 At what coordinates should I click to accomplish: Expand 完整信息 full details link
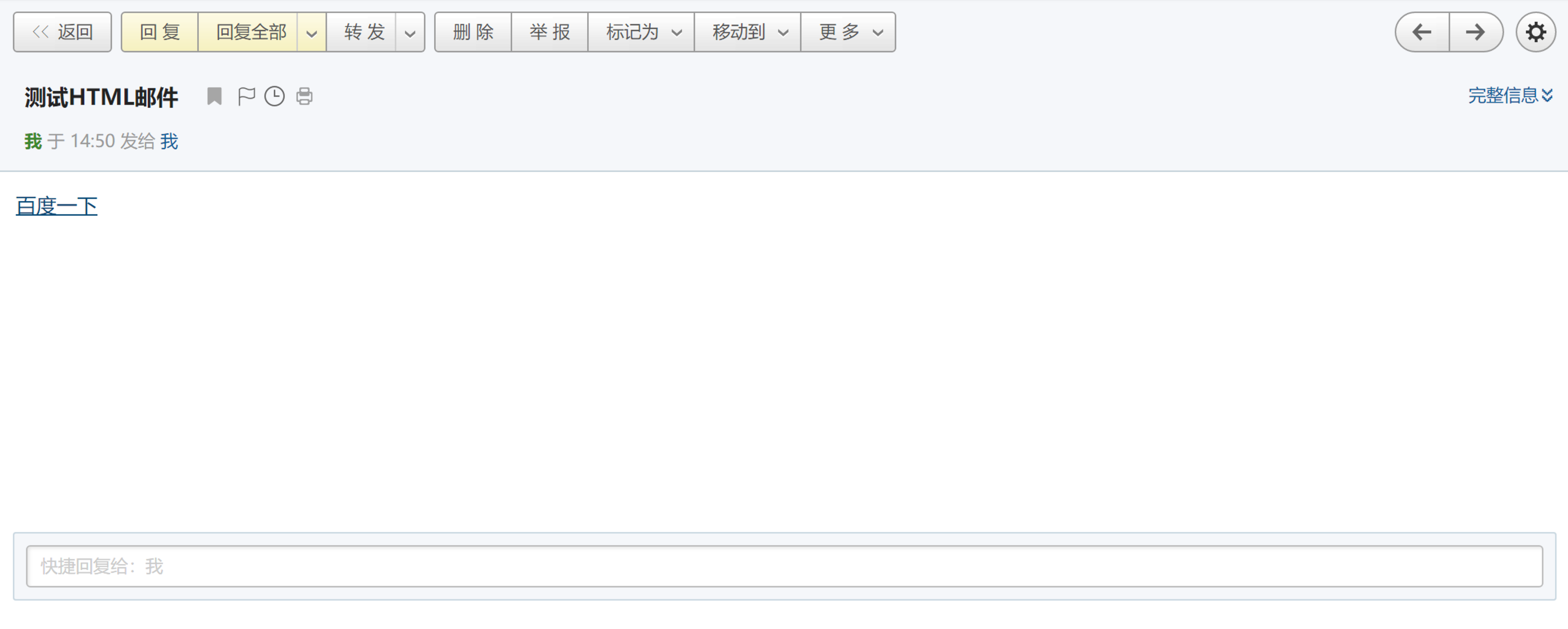click(1510, 96)
